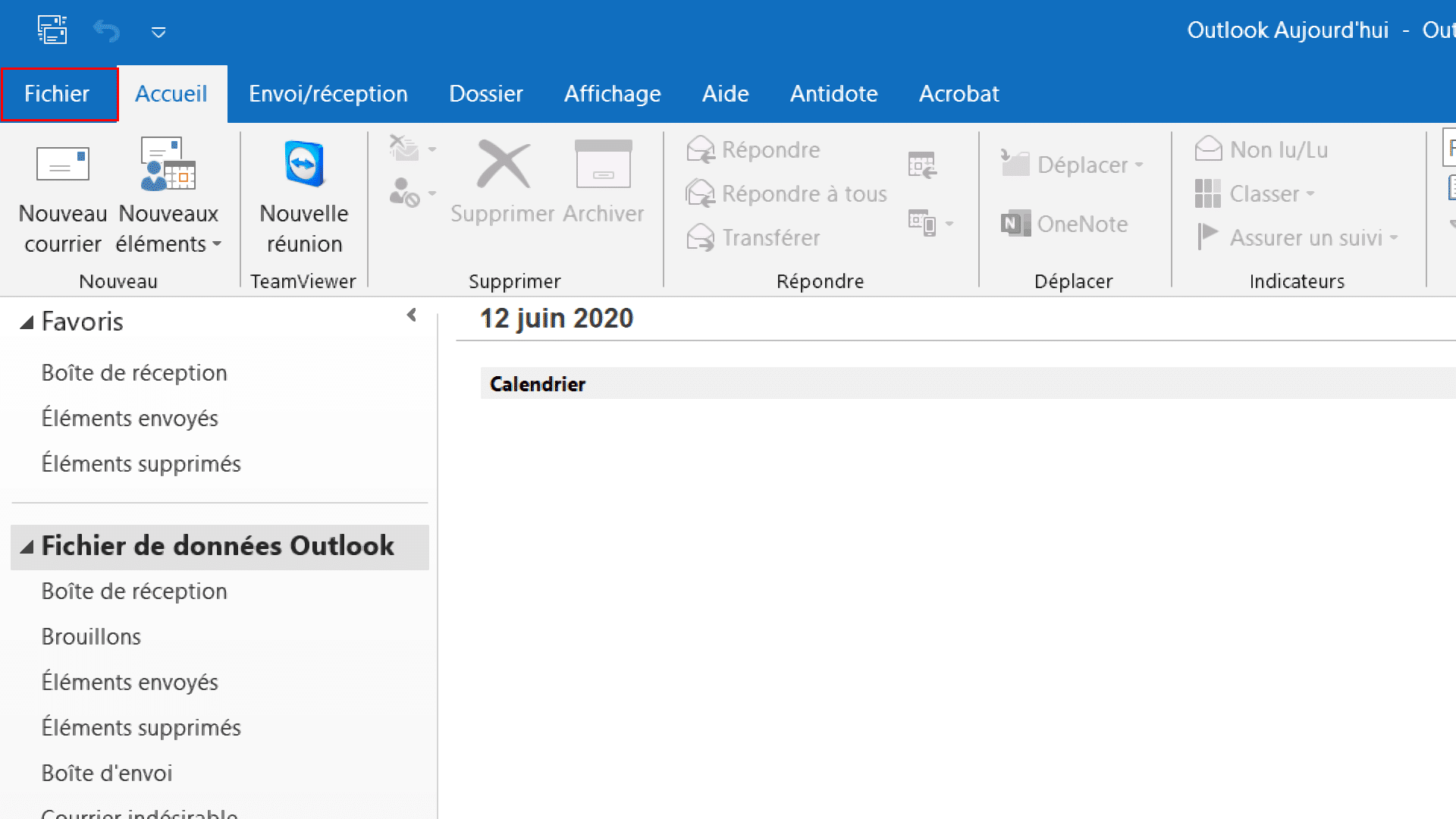Open the Déplacer dropdown
This screenshot has width=1456, height=819.
pos(1072,165)
